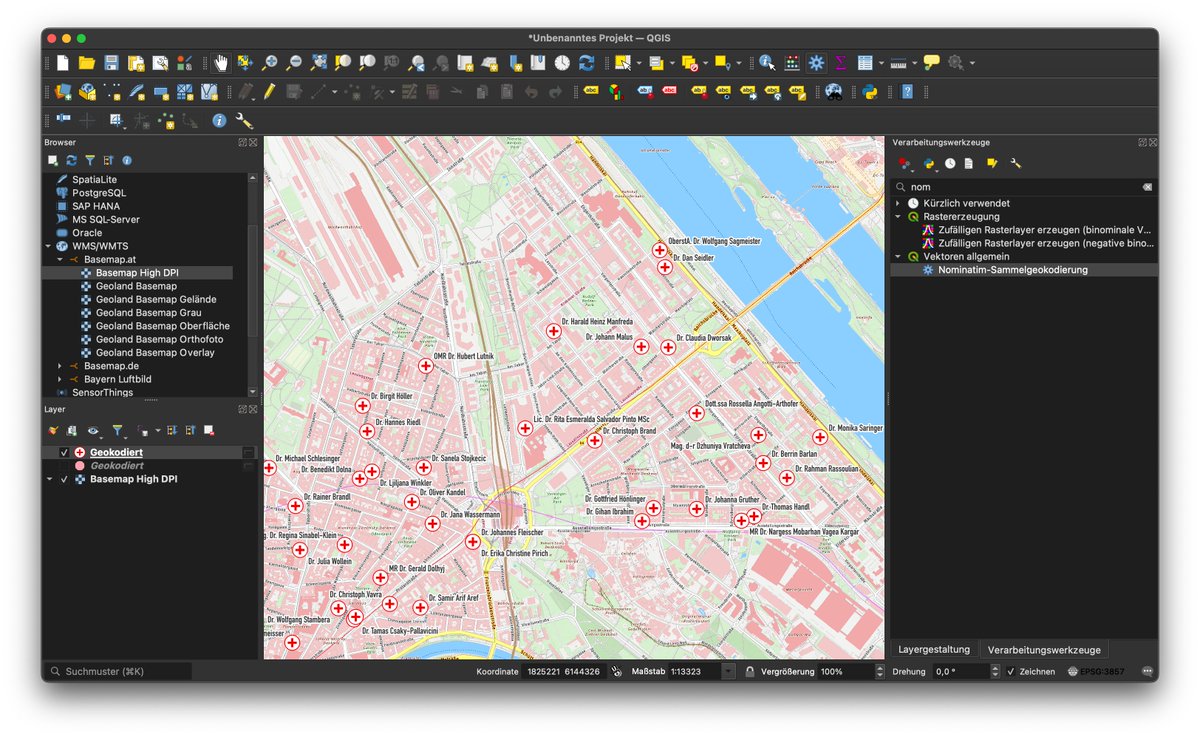Click the Vergrößerung magnifier value field
This screenshot has width=1200, height=737.
(x=848, y=671)
